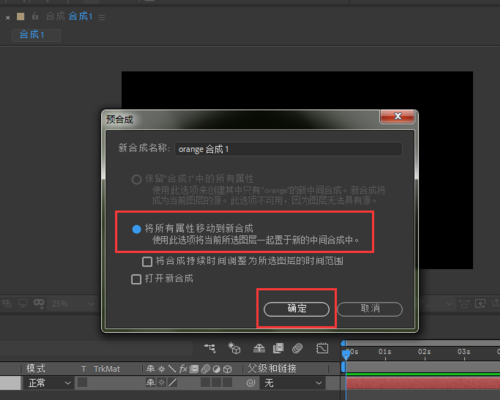Click the 合成1 breadcrumb button below the tab
The height and width of the screenshot is (400, 500).
click(36, 35)
